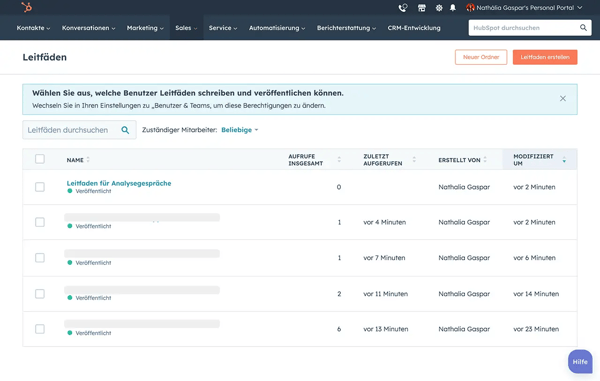
Task: Click the HubSpot sprocket logo
Action: tap(27, 7)
